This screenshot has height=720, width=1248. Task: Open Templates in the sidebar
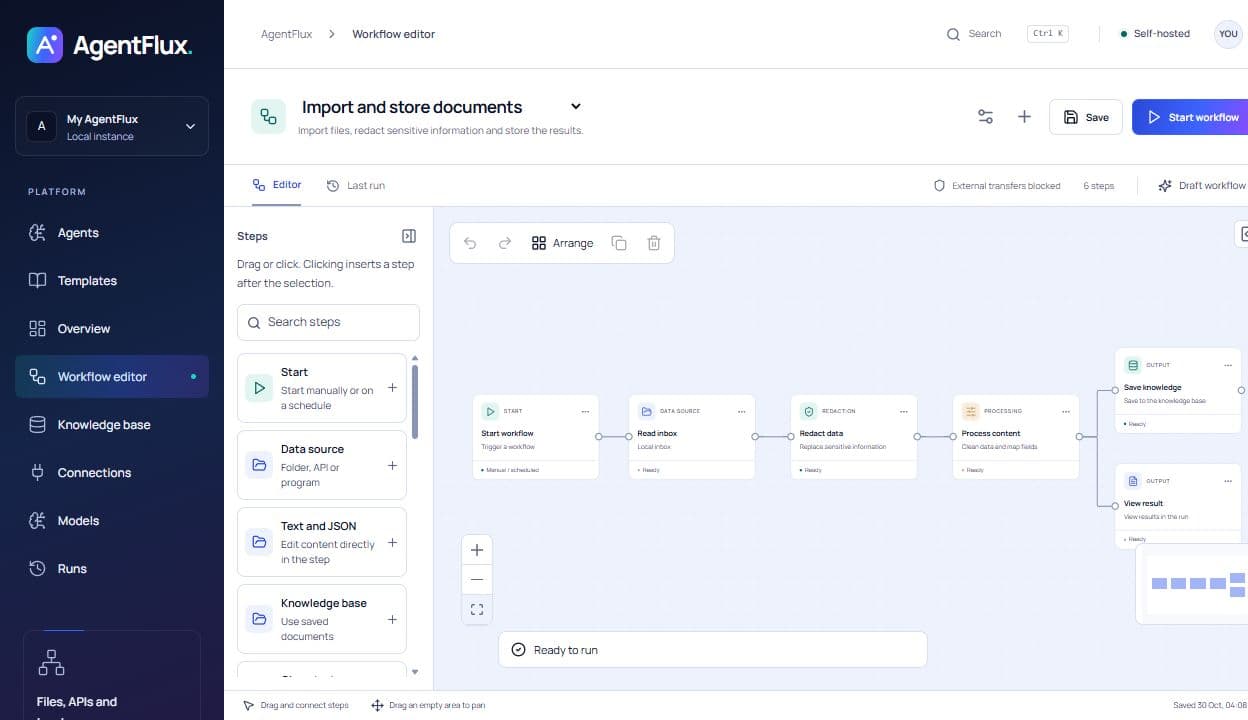click(112, 281)
